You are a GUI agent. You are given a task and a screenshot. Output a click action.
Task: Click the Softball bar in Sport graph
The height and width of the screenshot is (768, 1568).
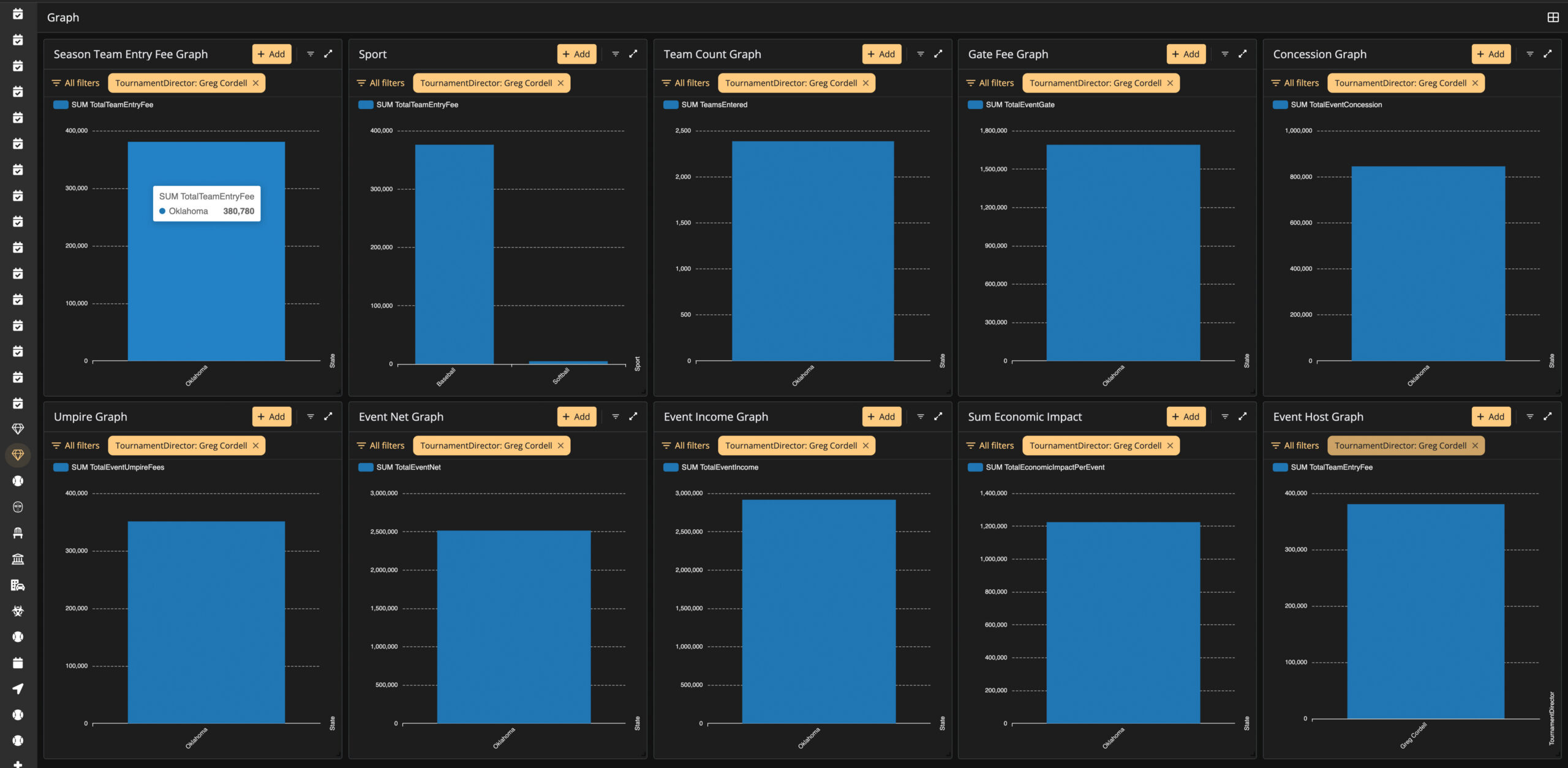[x=568, y=363]
